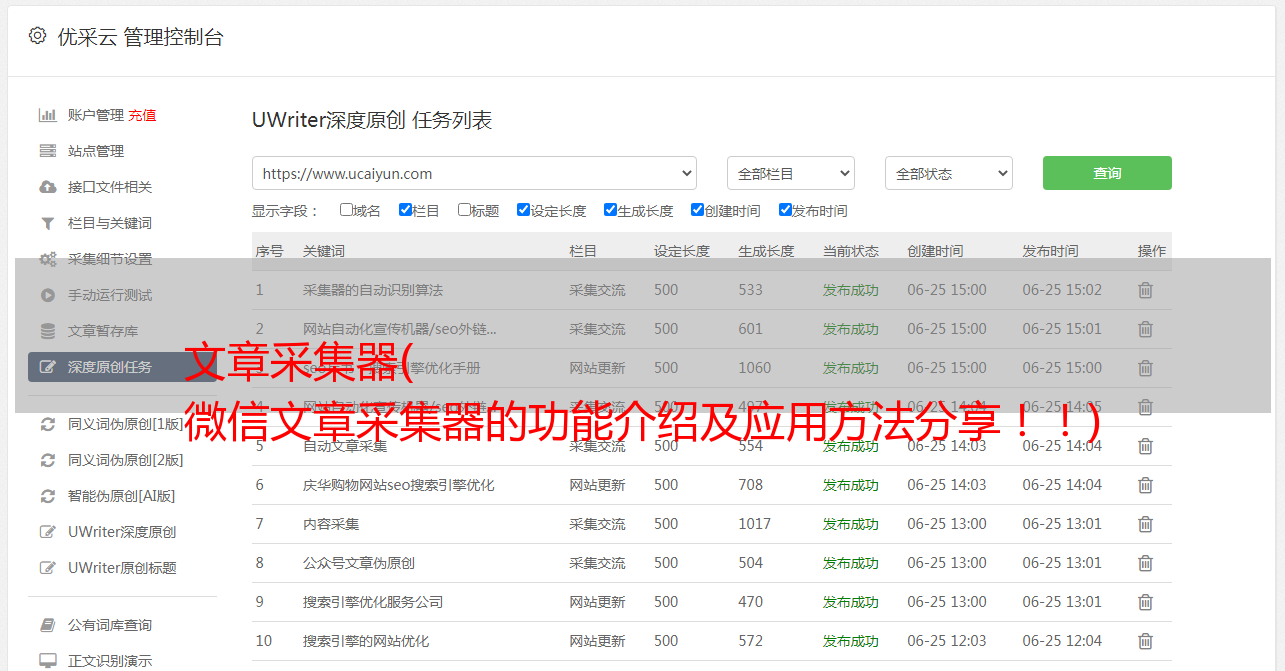Click the server icon next to 站点管理

[x=47, y=151]
